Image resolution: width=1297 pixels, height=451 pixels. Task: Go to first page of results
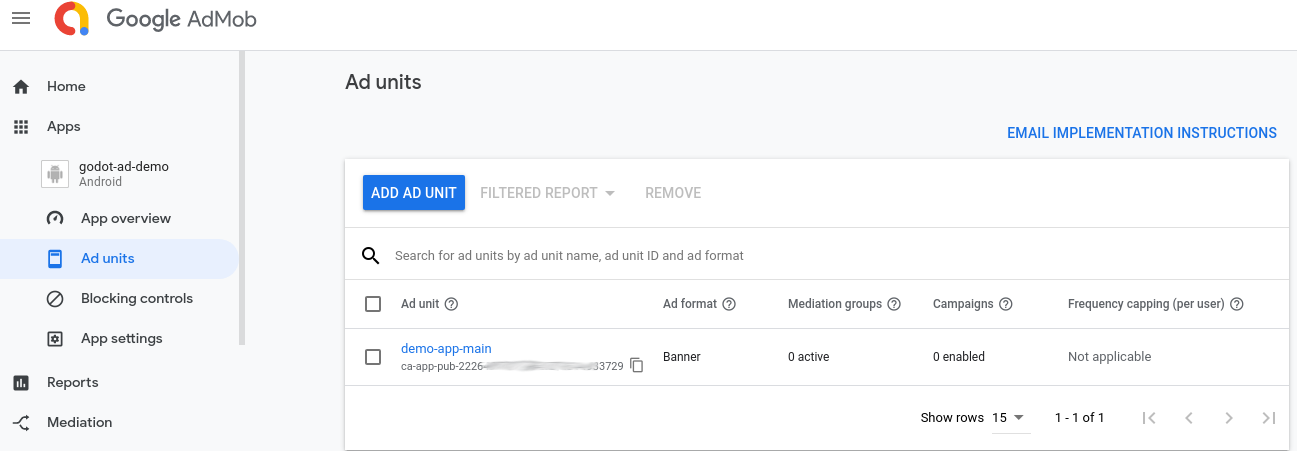(x=1149, y=418)
